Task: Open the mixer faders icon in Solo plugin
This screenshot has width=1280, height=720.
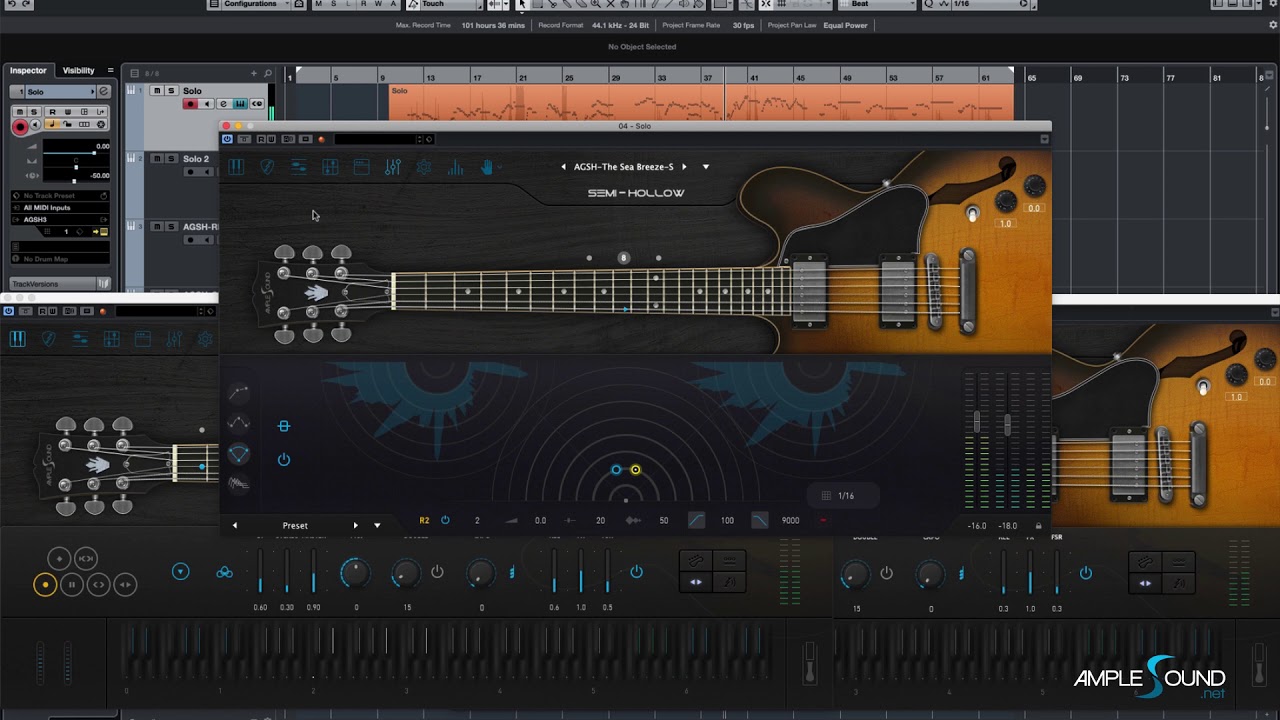Action: coord(393,167)
